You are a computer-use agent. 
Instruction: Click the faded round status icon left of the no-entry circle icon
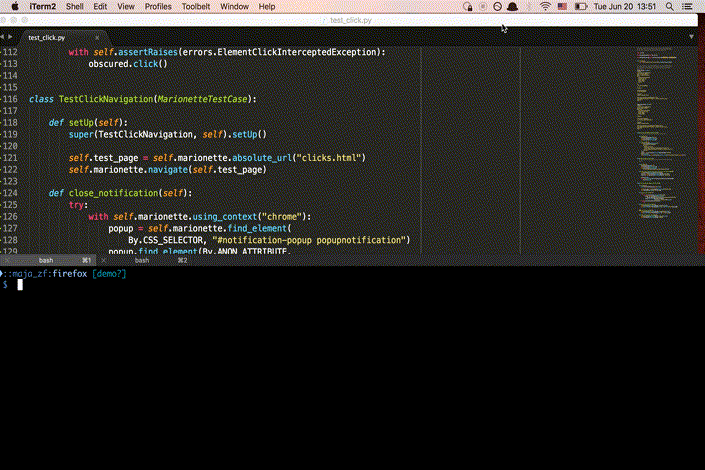(x=483, y=6)
